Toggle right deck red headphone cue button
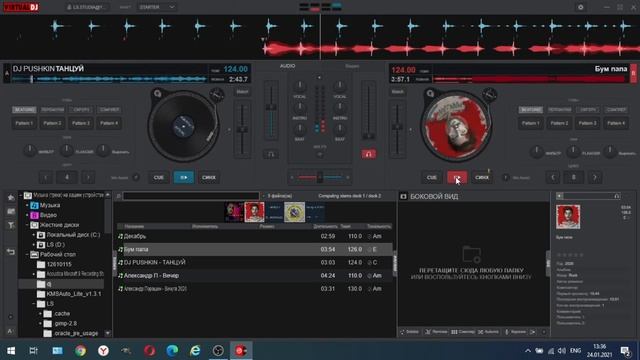The image size is (640, 360). coord(369,154)
